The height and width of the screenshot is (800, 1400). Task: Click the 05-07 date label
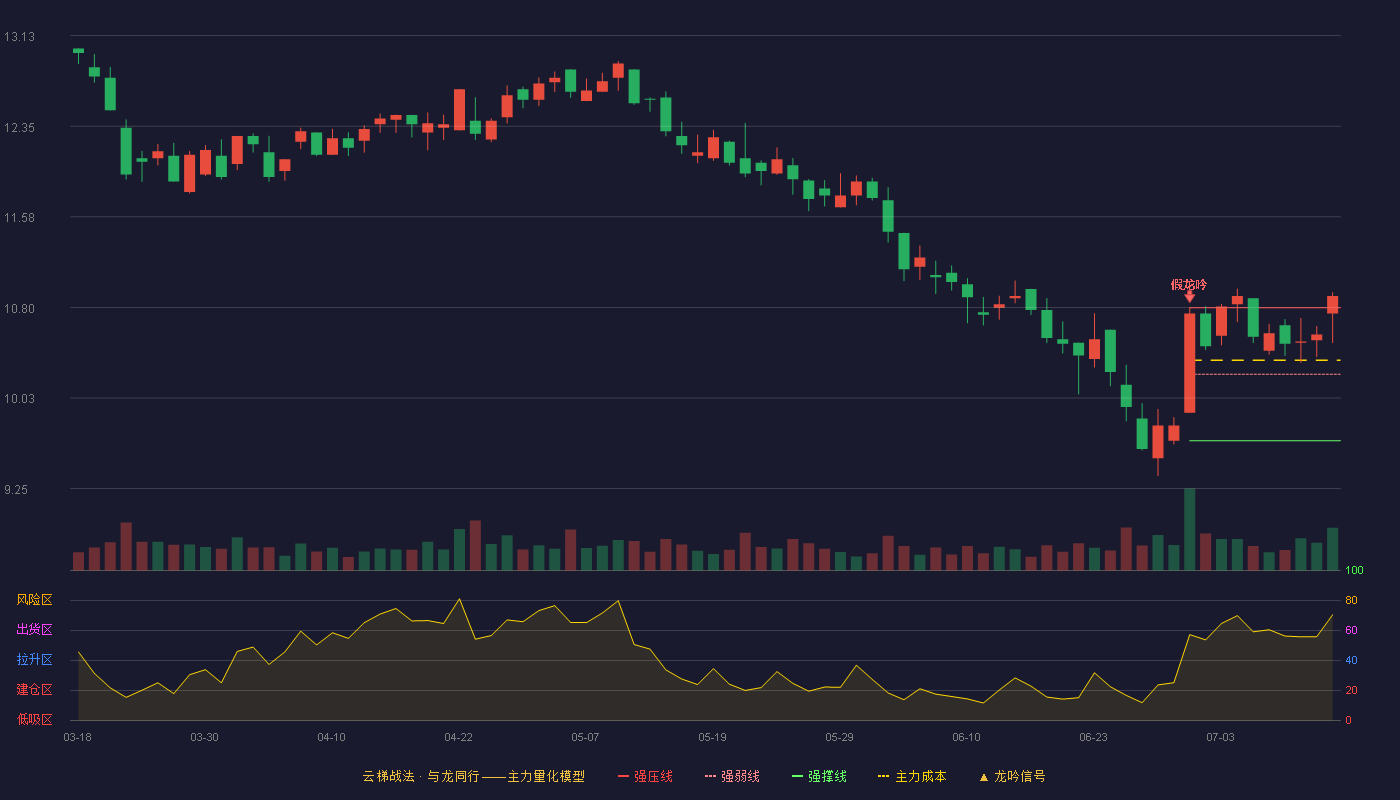pos(585,737)
